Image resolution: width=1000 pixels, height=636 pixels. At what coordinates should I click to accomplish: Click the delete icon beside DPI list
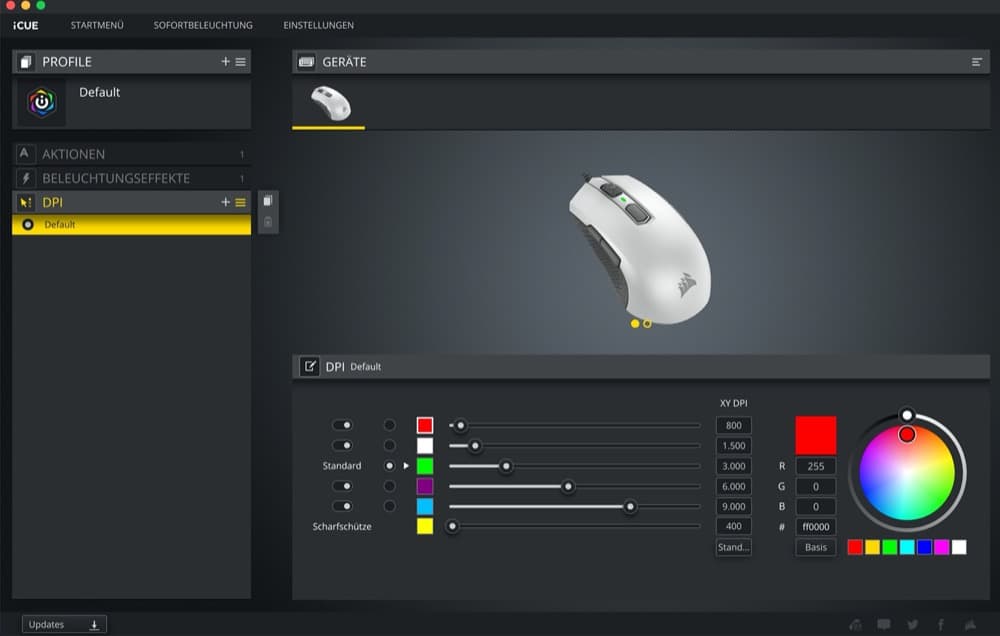click(x=268, y=222)
